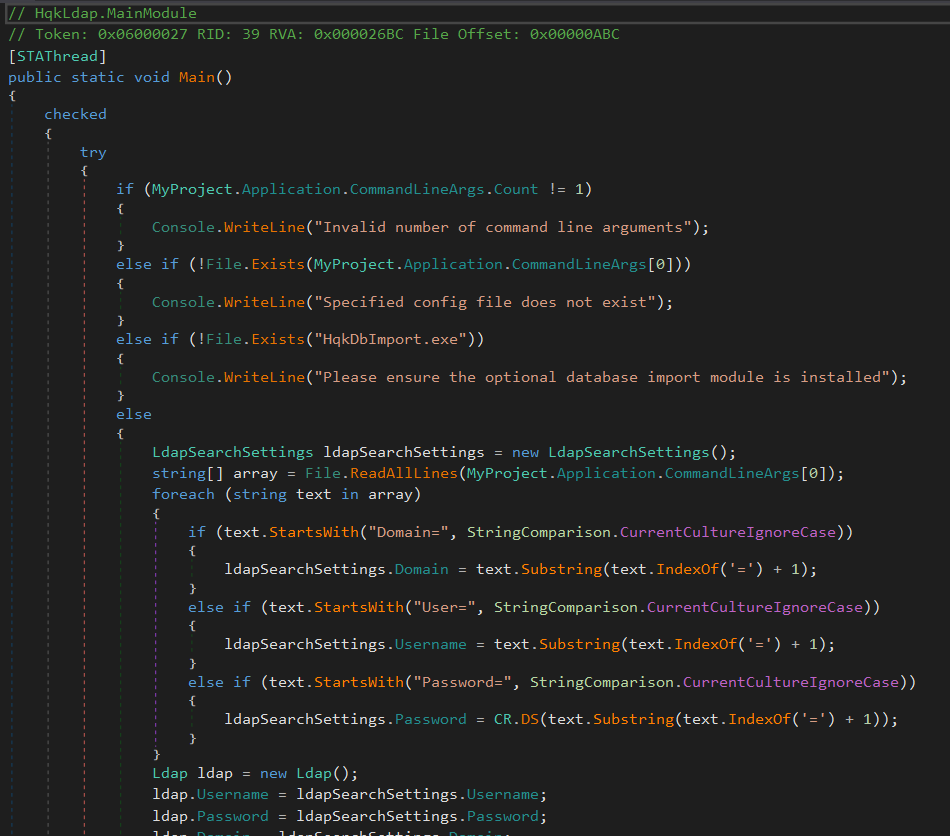Click WriteLine on the "Please ensure" line
This screenshot has width=950, height=836.
[264, 377]
